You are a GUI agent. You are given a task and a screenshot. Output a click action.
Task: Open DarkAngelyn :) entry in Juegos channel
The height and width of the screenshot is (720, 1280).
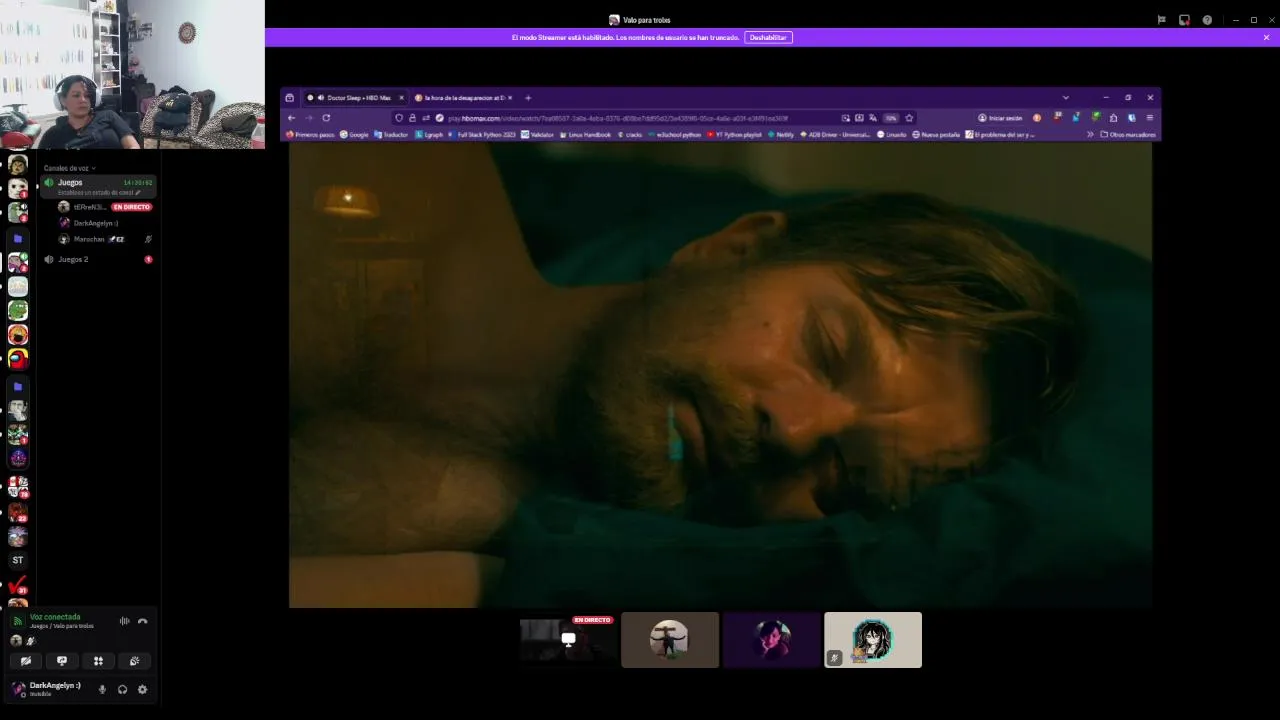pyautogui.click(x=95, y=223)
